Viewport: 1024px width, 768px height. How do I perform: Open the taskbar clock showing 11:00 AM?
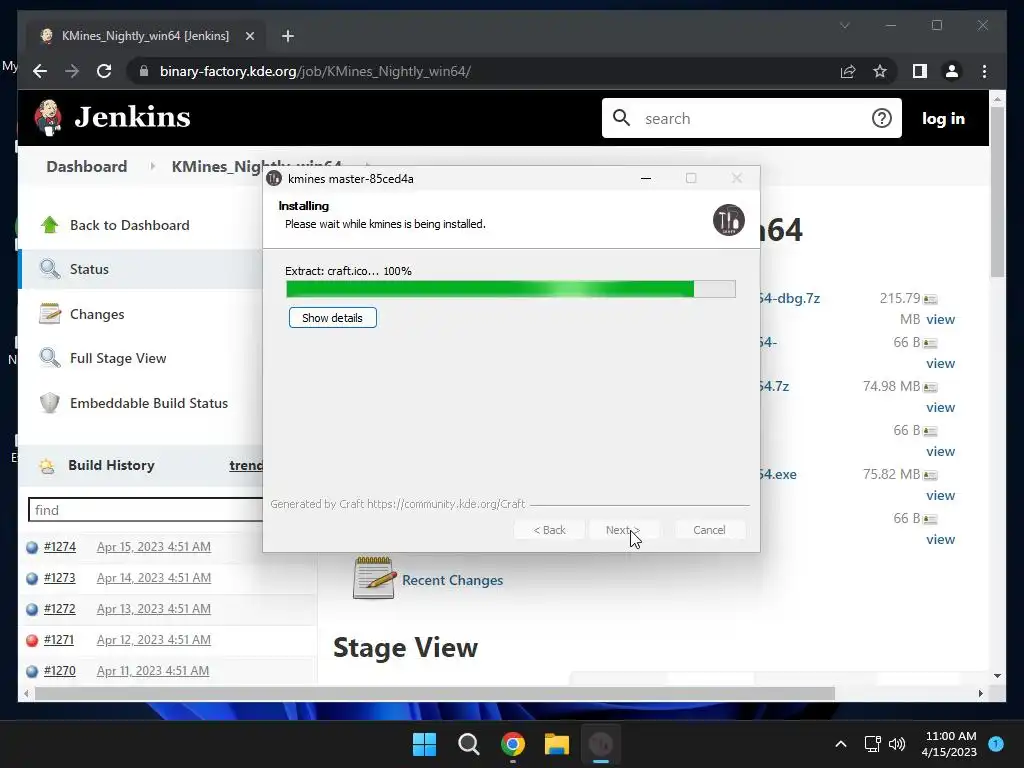(x=950, y=744)
